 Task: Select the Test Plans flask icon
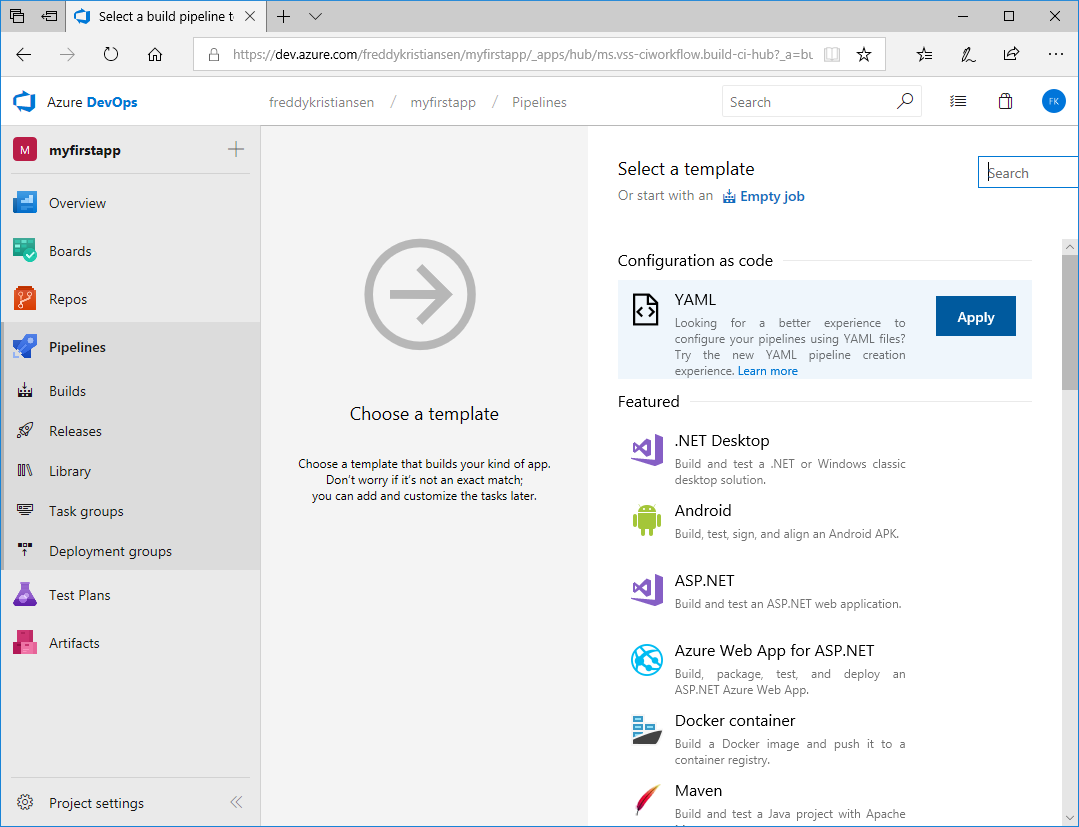(x=25, y=595)
